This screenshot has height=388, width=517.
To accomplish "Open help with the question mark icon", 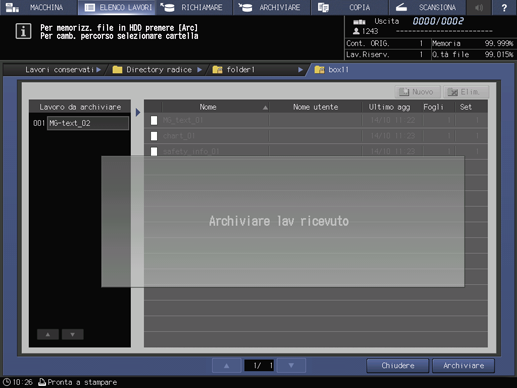I will pos(504,7).
